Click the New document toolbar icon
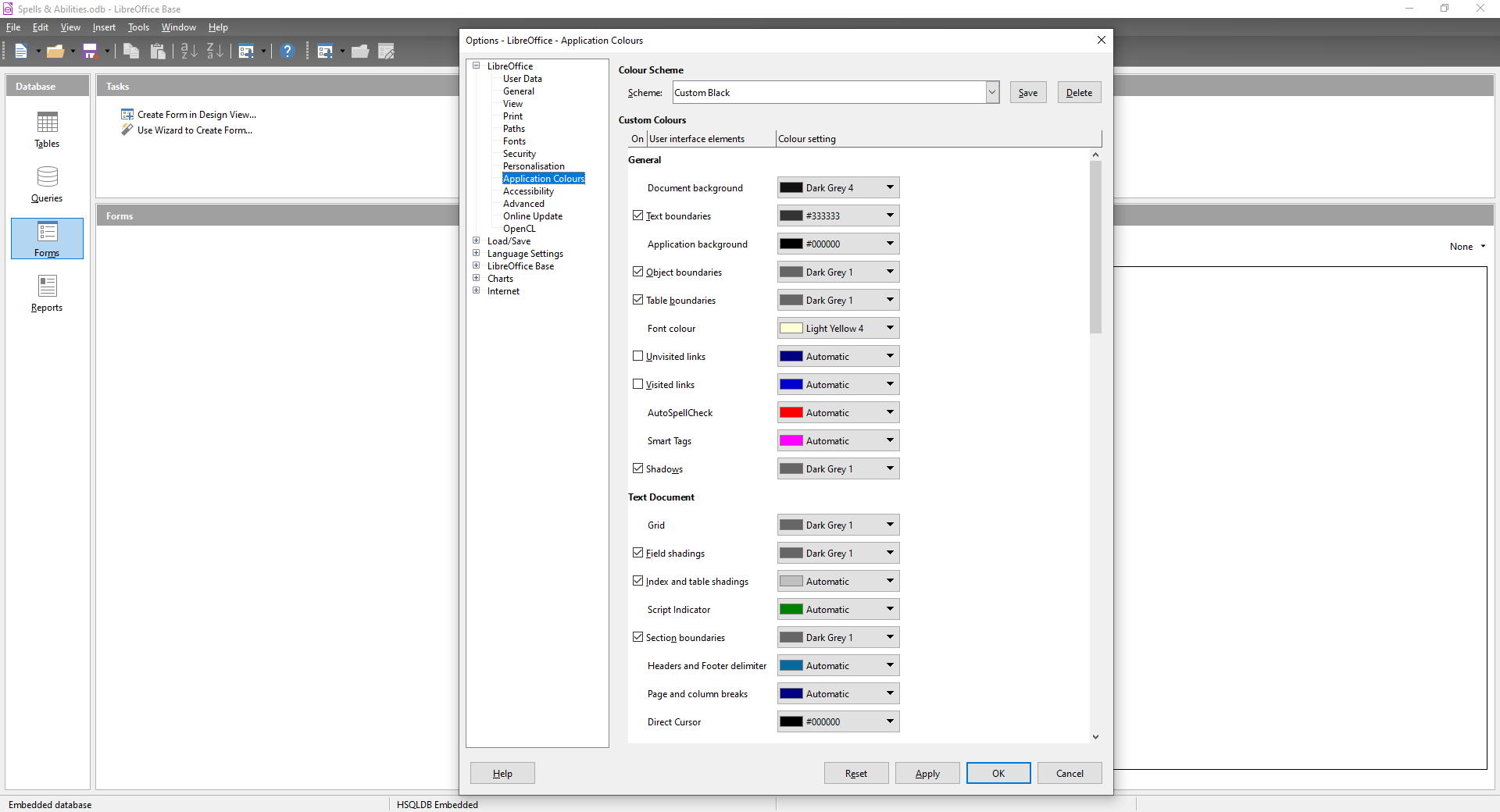Image resolution: width=1500 pixels, height=812 pixels. pyautogui.click(x=21, y=52)
